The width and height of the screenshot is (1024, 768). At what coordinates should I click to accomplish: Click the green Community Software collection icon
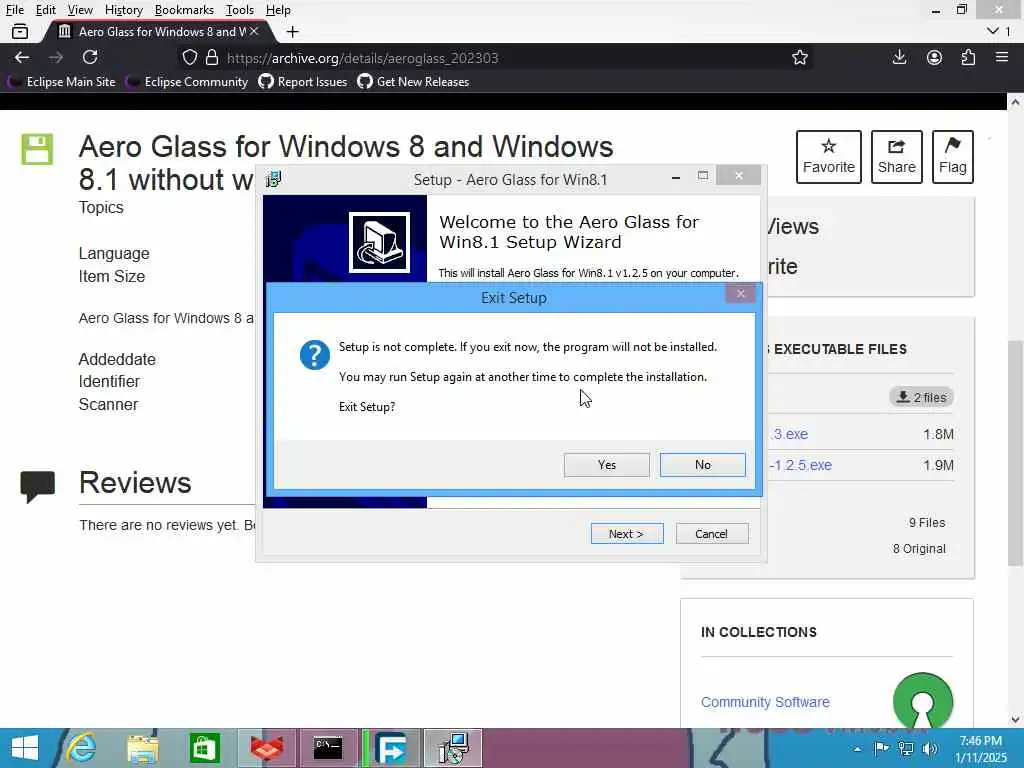(922, 701)
